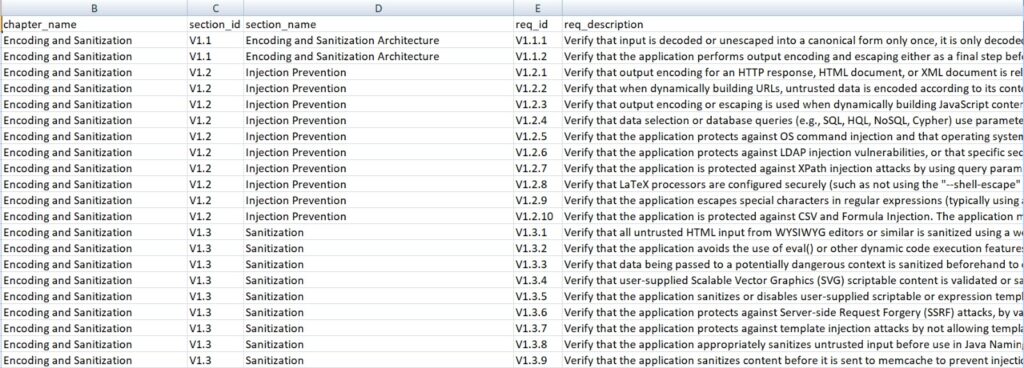Click the description about template injection attacks
Screen dimensions: 1024x368
[x=793, y=328]
